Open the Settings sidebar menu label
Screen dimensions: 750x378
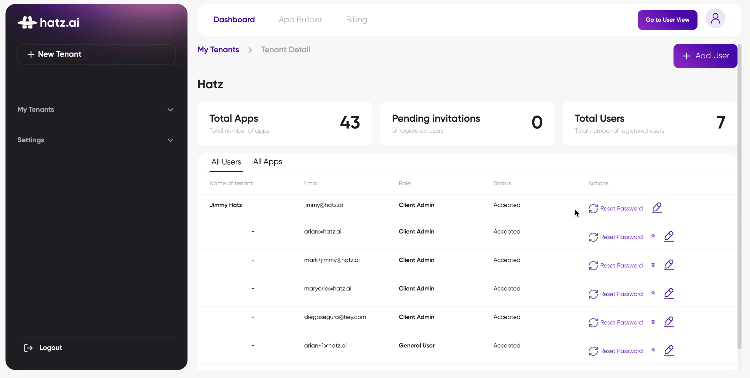(x=31, y=140)
